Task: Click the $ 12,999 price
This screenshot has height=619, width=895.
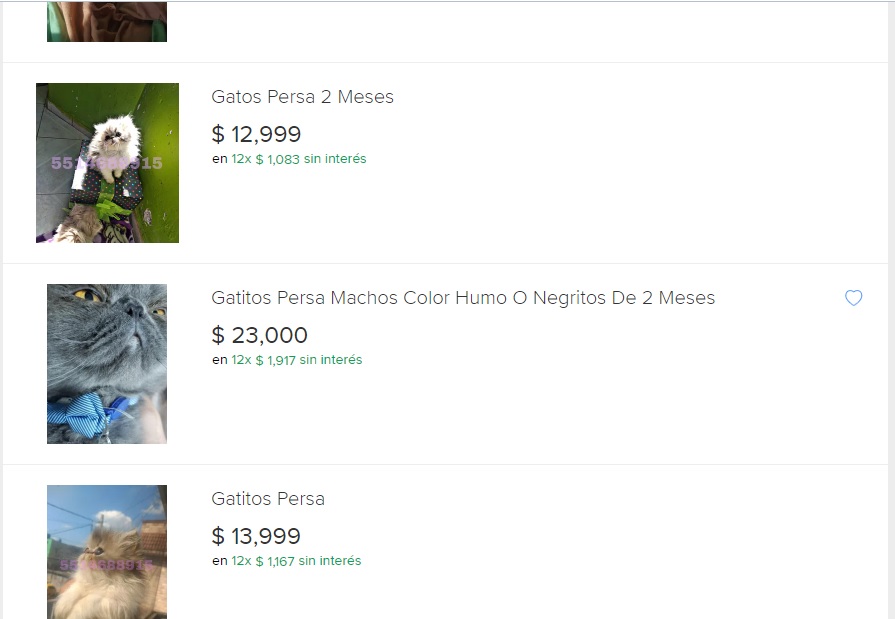Action: (256, 134)
